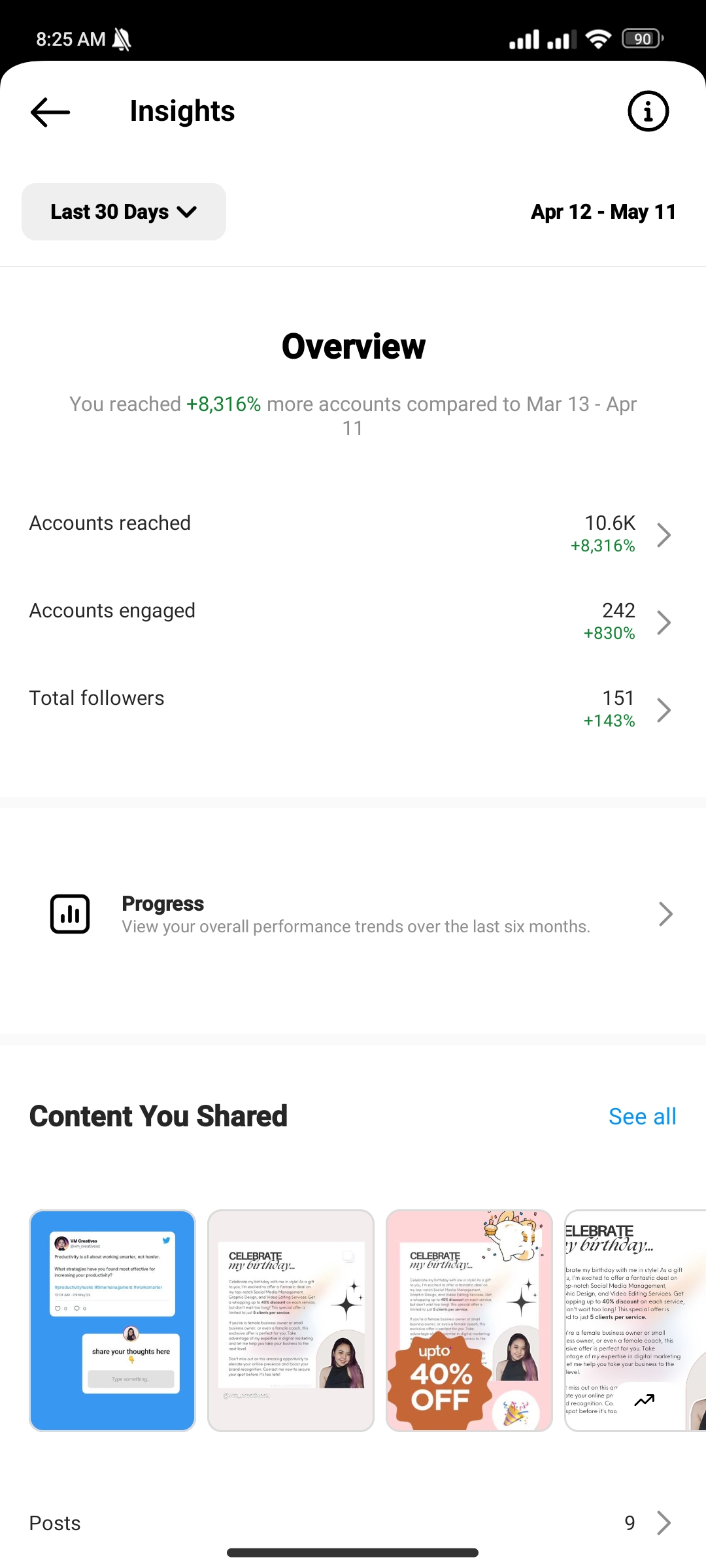Image resolution: width=706 pixels, height=1568 pixels.
Task: Expand Total followers details chevron
Action: [x=664, y=710]
